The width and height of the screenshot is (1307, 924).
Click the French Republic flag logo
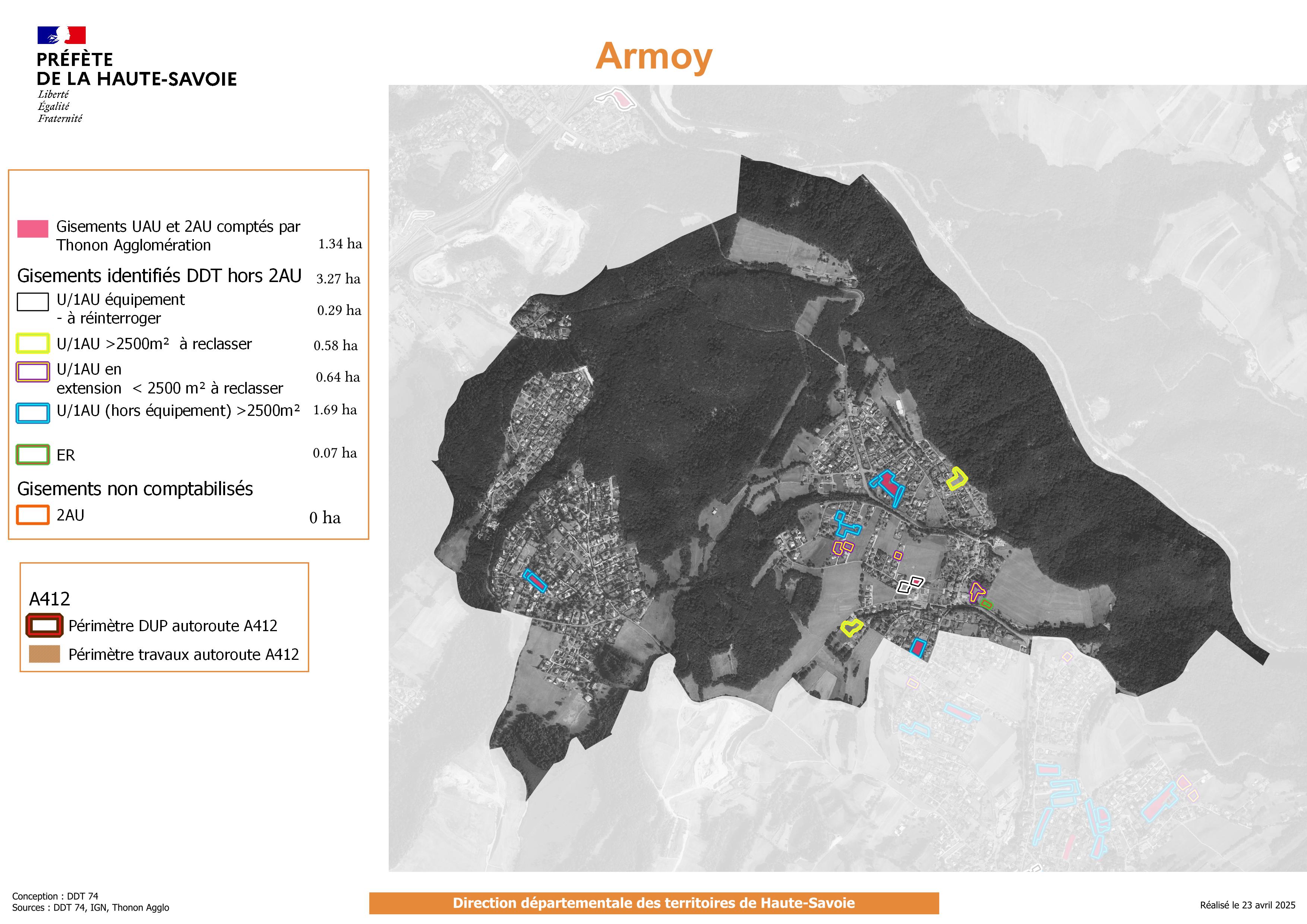click(x=61, y=35)
